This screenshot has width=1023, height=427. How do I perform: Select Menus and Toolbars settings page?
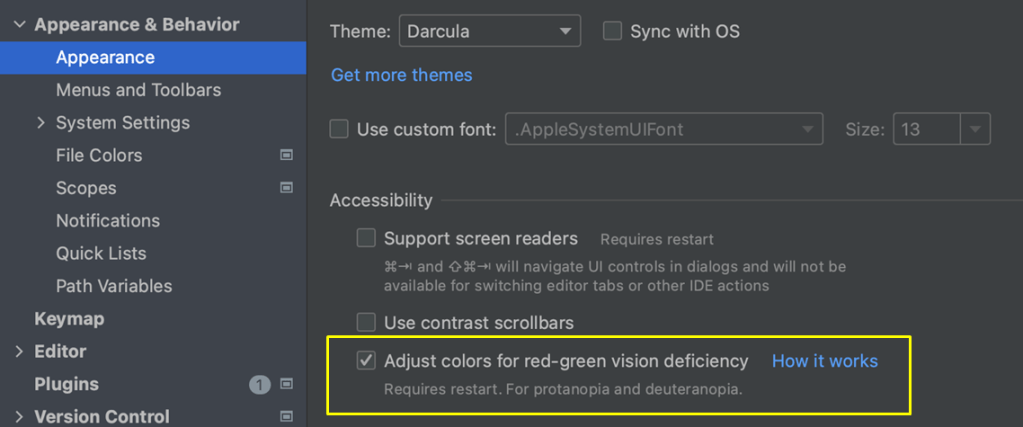click(138, 90)
